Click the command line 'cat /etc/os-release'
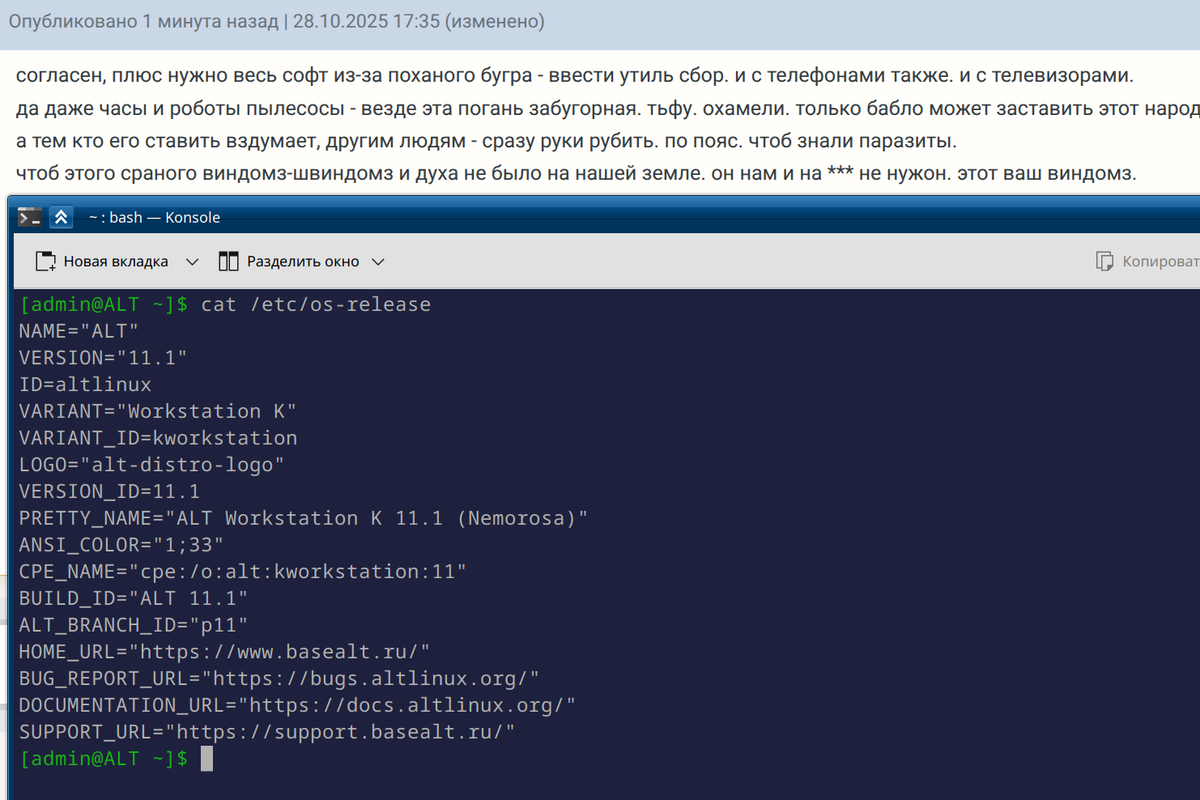Screen dimensions: 1200x800 tap(316, 304)
